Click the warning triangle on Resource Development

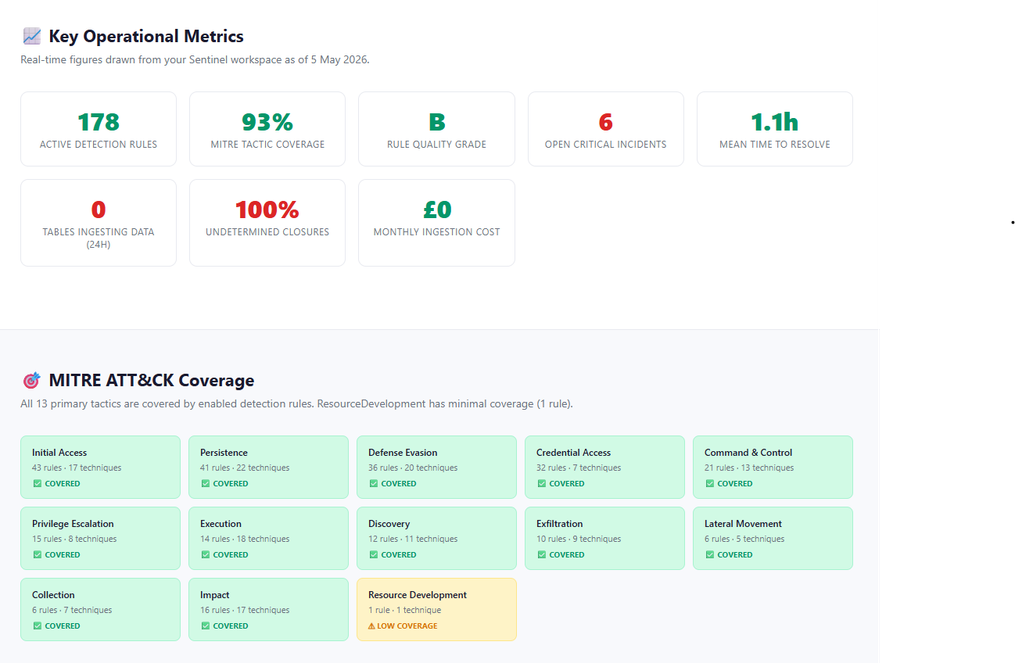point(372,626)
